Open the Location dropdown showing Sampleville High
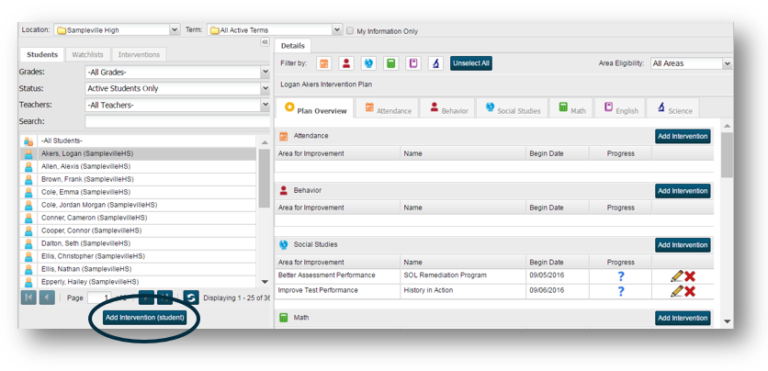Viewport: 768px width, 371px height. 117,30
